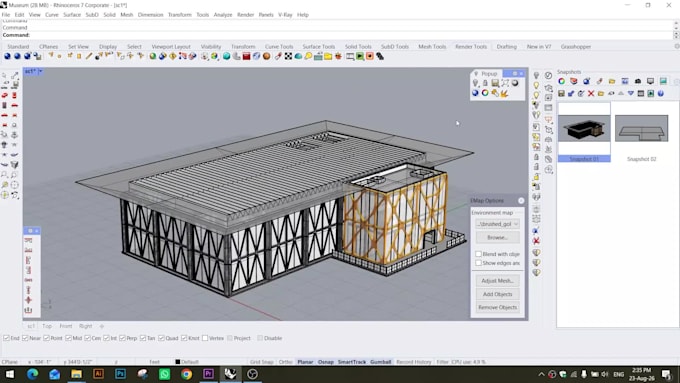Image resolution: width=680 pixels, height=383 pixels.
Task: Enable the Show edges checkbox
Action: 478,263
